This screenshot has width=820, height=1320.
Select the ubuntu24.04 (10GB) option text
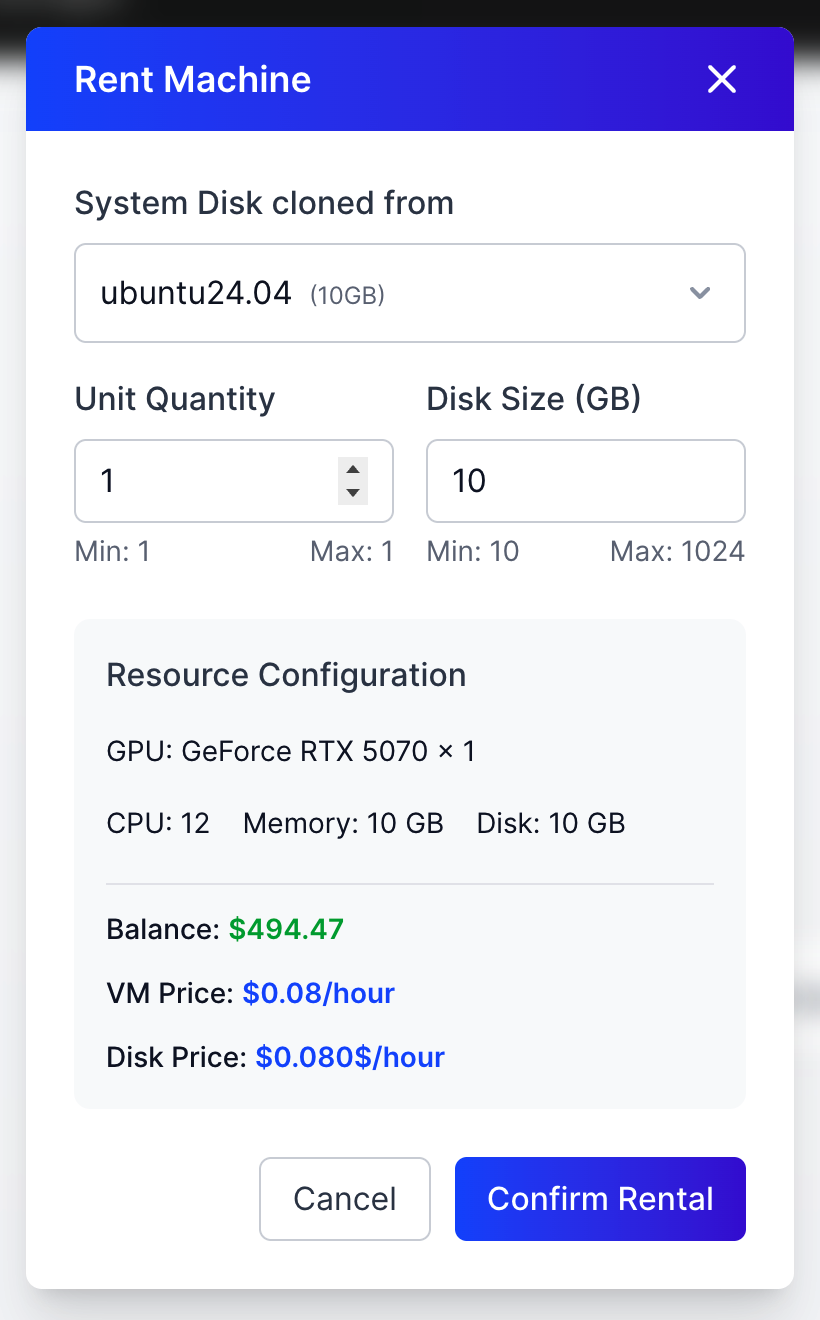[226, 292]
